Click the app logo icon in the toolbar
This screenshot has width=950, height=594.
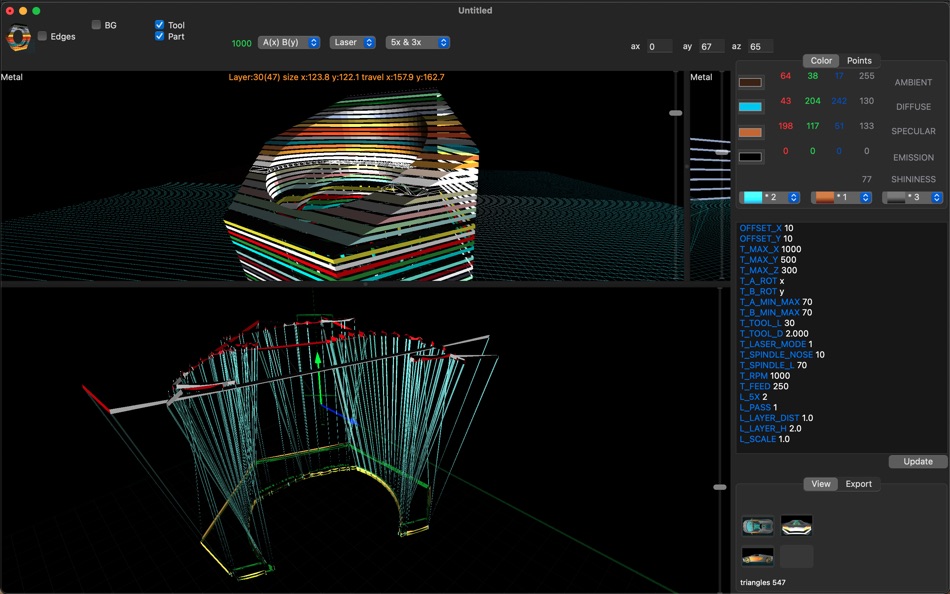[18, 37]
